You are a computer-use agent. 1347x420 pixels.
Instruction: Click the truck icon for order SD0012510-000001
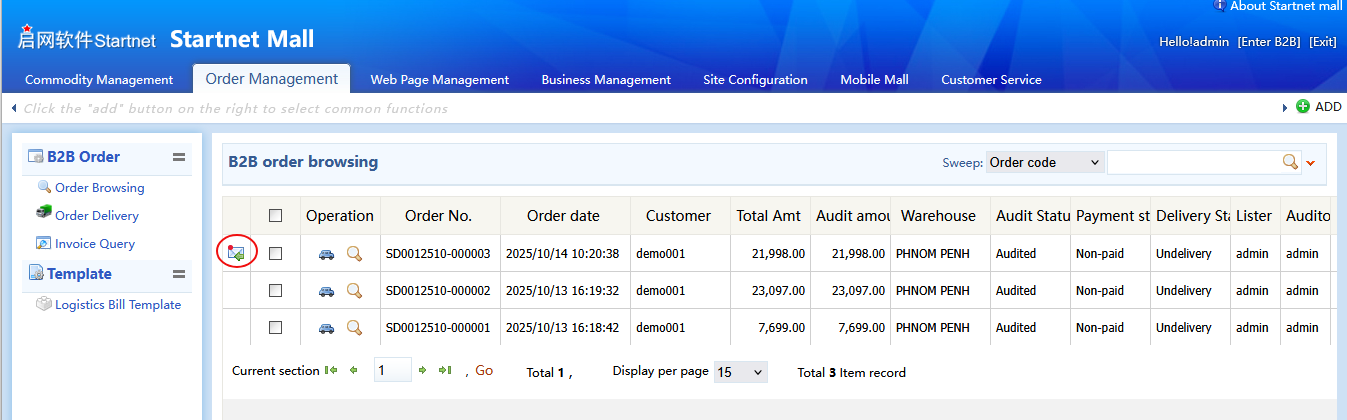click(326, 328)
